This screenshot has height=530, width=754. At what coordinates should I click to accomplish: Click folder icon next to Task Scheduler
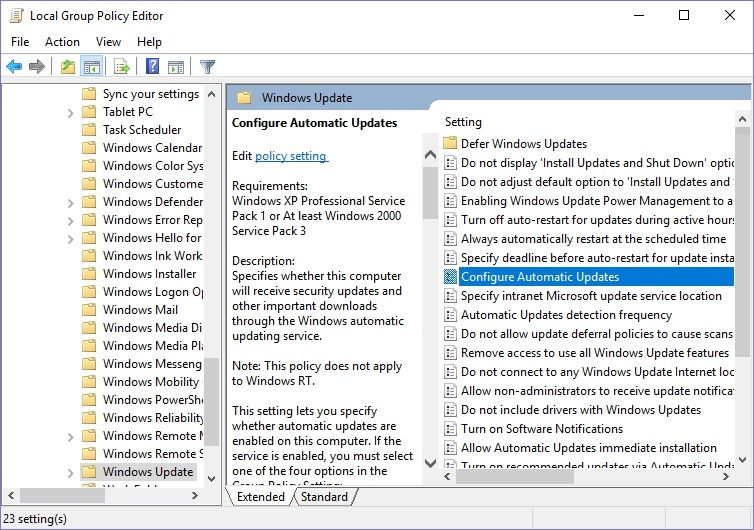tap(89, 129)
